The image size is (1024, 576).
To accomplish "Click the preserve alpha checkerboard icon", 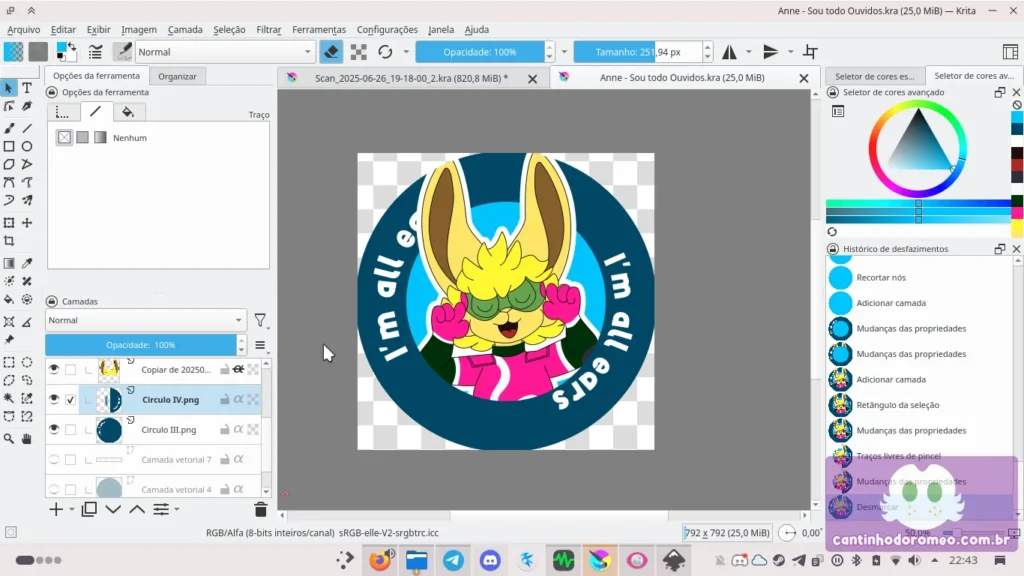I will point(359,52).
